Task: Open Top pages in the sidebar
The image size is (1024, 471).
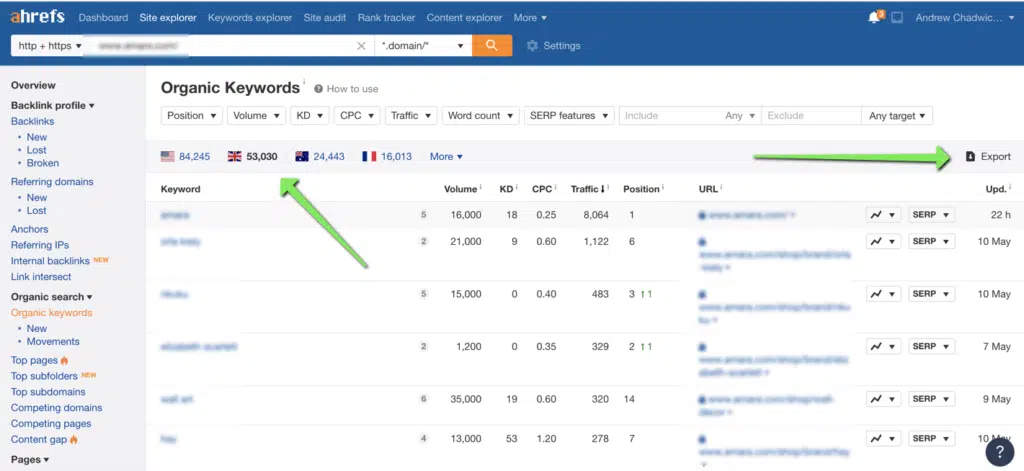Action: (35, 360)
